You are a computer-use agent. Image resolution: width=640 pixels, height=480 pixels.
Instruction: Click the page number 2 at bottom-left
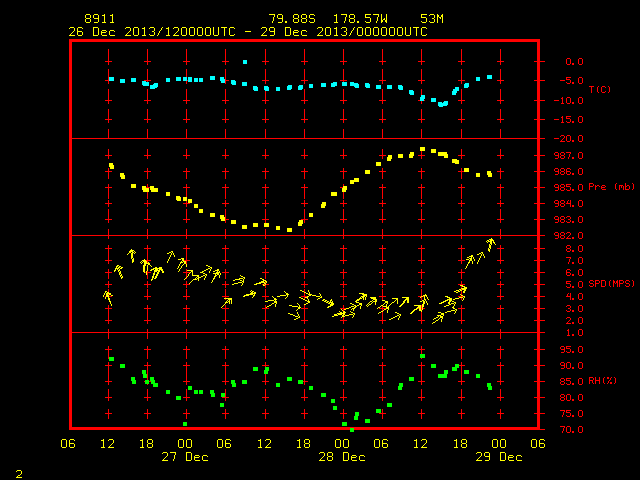pyautogui.click(x=19, y=474)
